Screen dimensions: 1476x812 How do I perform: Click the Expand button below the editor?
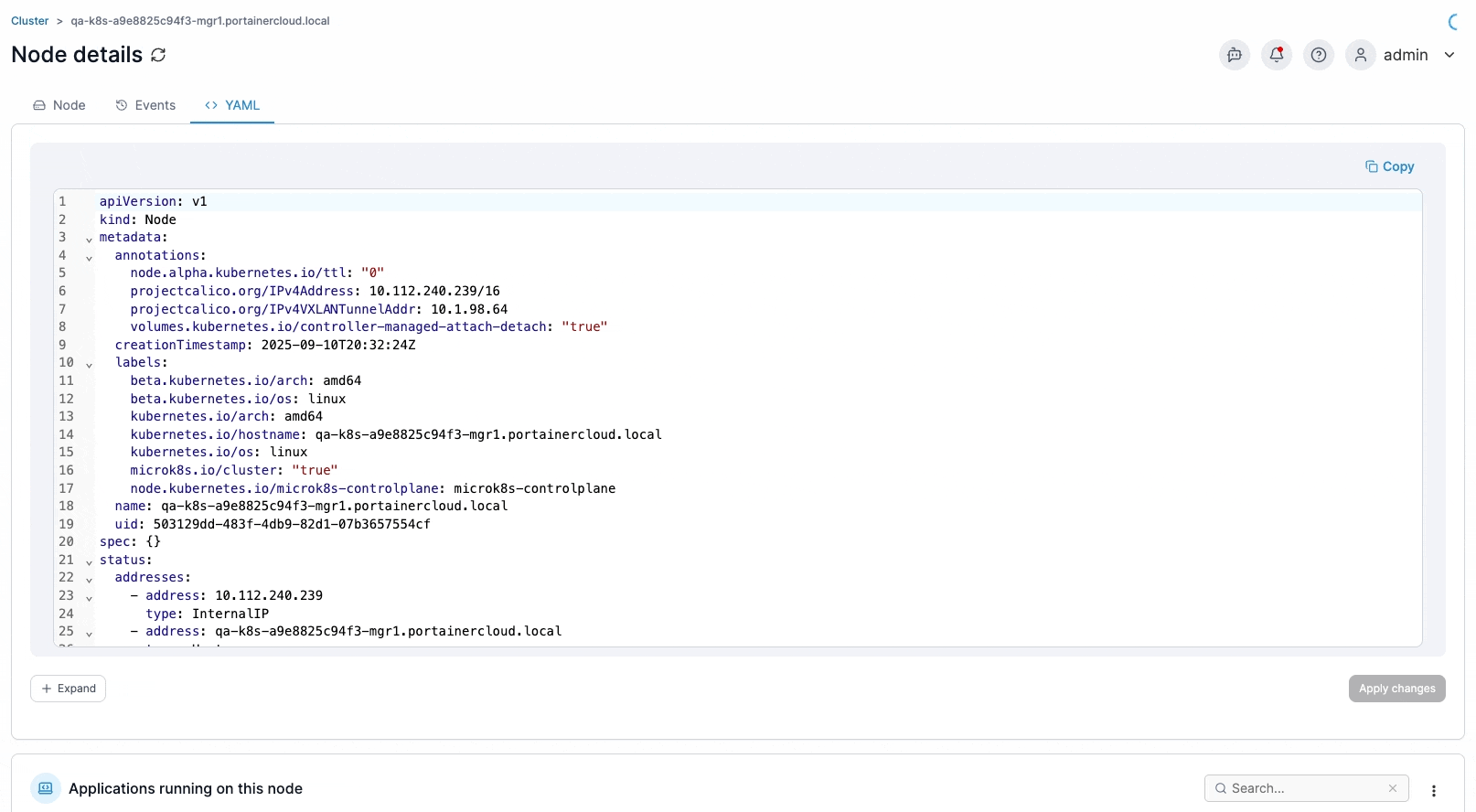click(x=69, y=689)
